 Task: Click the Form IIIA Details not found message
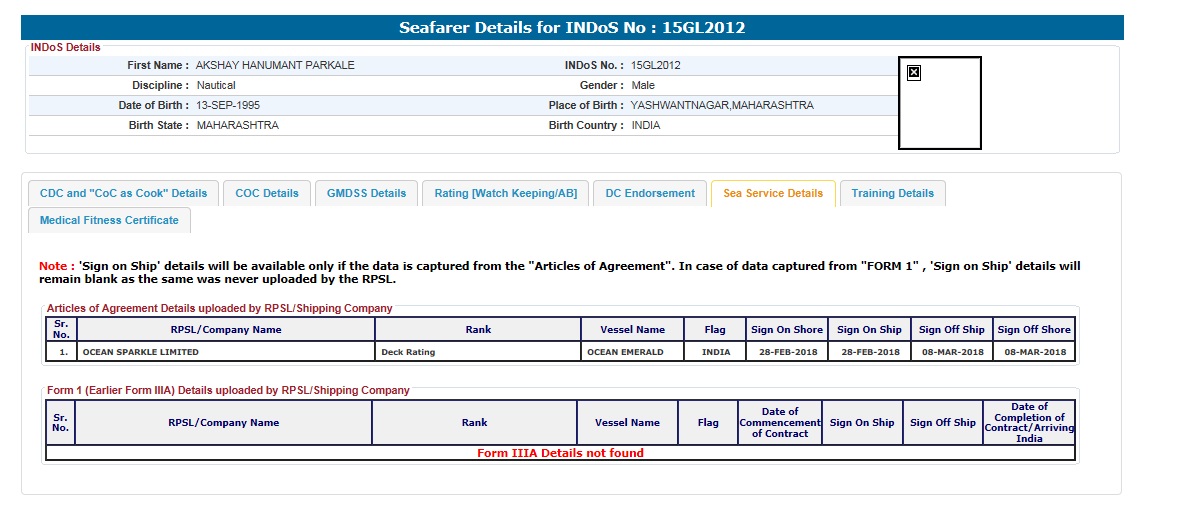(x=560, y=453)
